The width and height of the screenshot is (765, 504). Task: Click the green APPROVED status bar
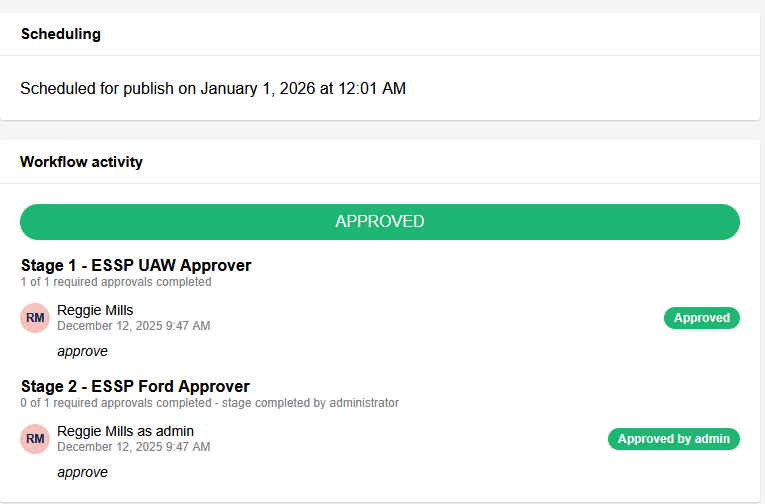point(380,222)
